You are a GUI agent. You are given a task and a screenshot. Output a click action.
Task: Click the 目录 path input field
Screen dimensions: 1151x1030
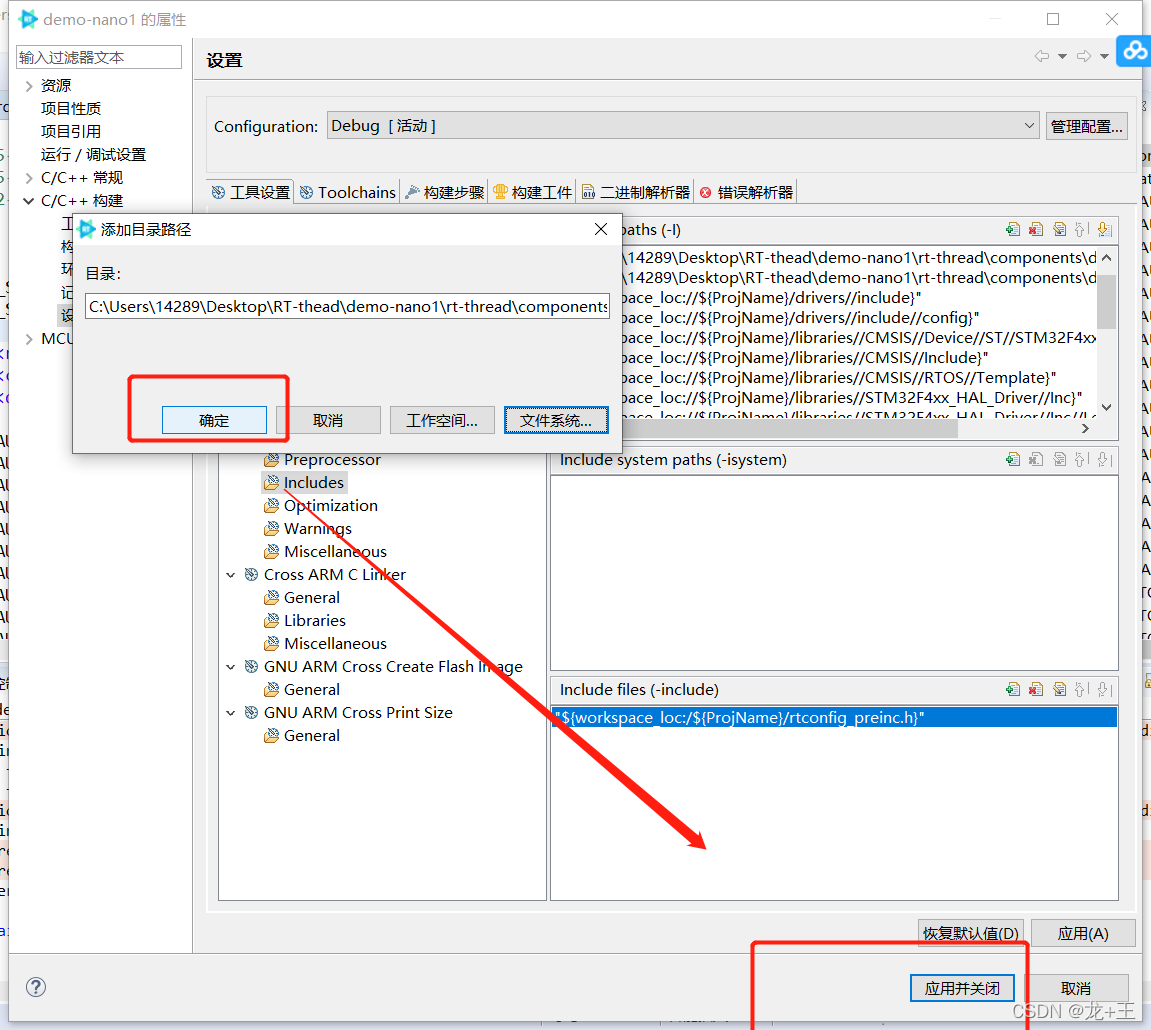pyautogui.click(x=347, y=306)
